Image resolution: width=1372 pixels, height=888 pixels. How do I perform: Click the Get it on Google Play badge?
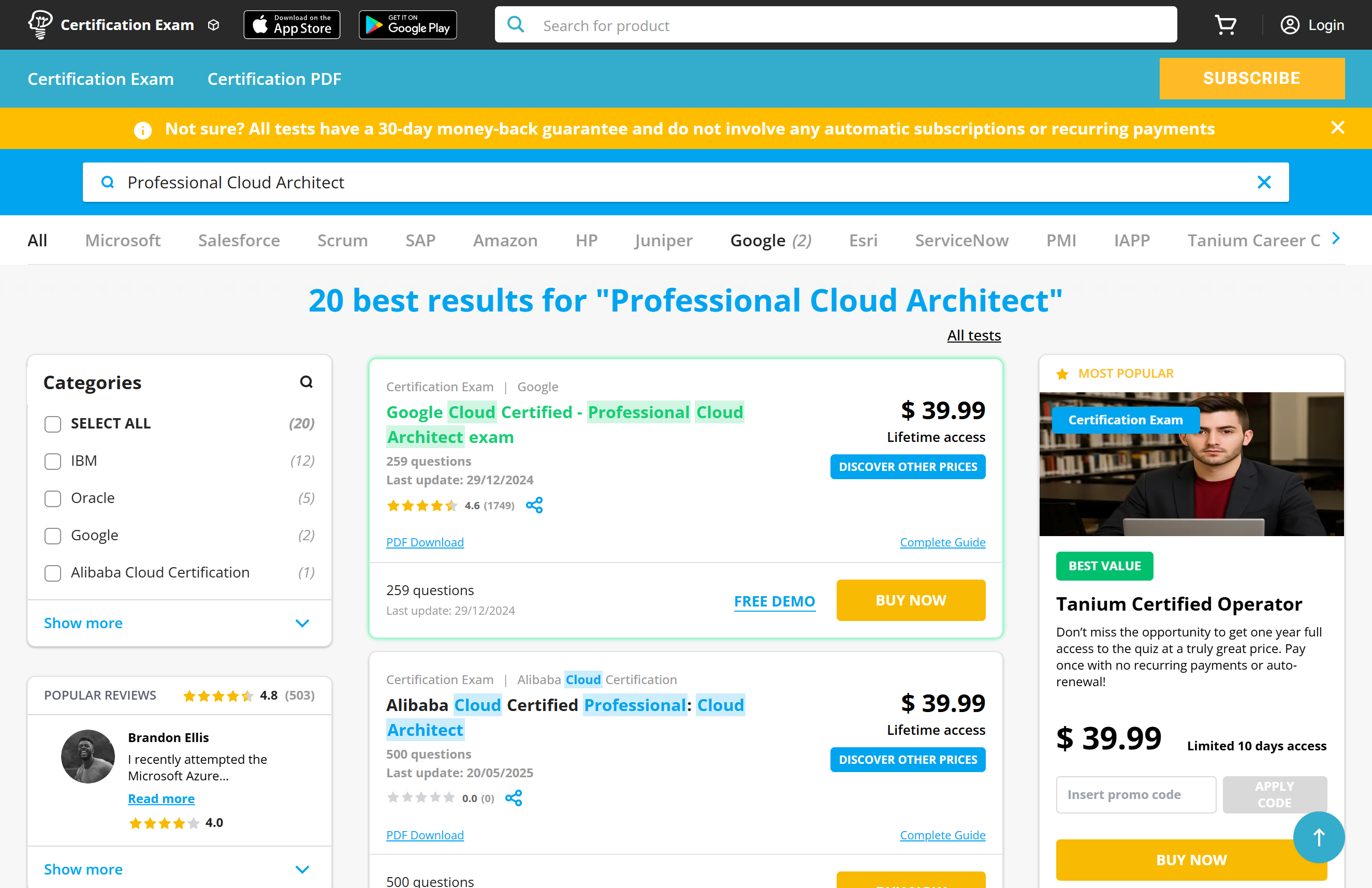click(x=407, y=25)
